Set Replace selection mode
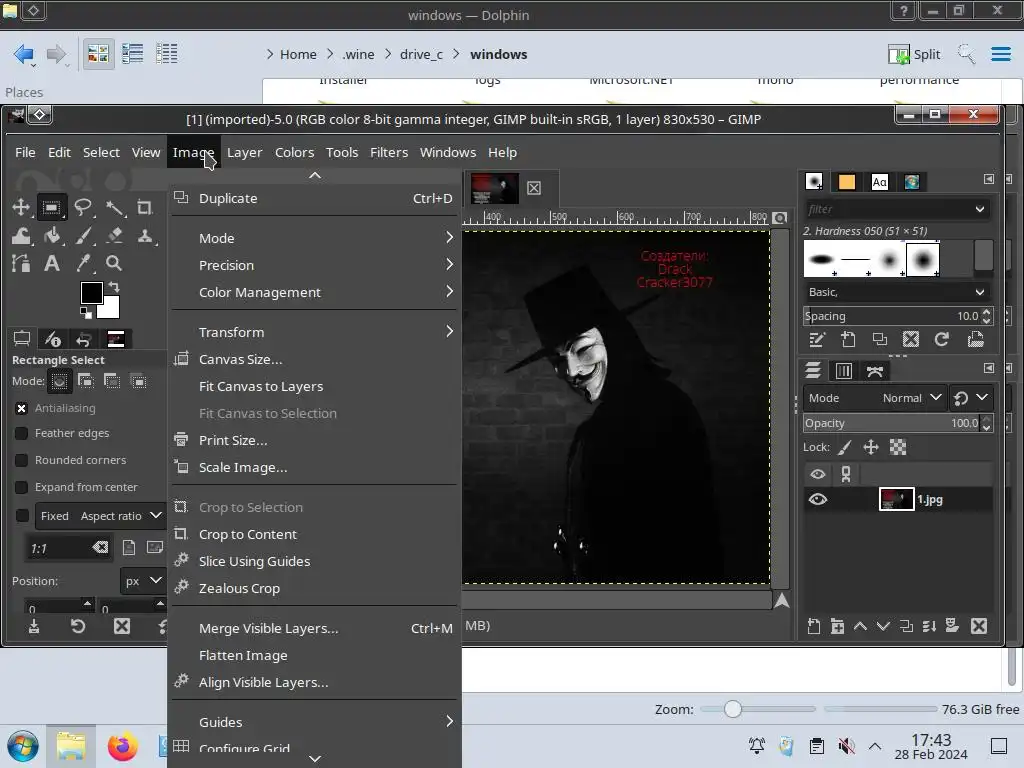 pyautogui.click(x=59, y=381)
